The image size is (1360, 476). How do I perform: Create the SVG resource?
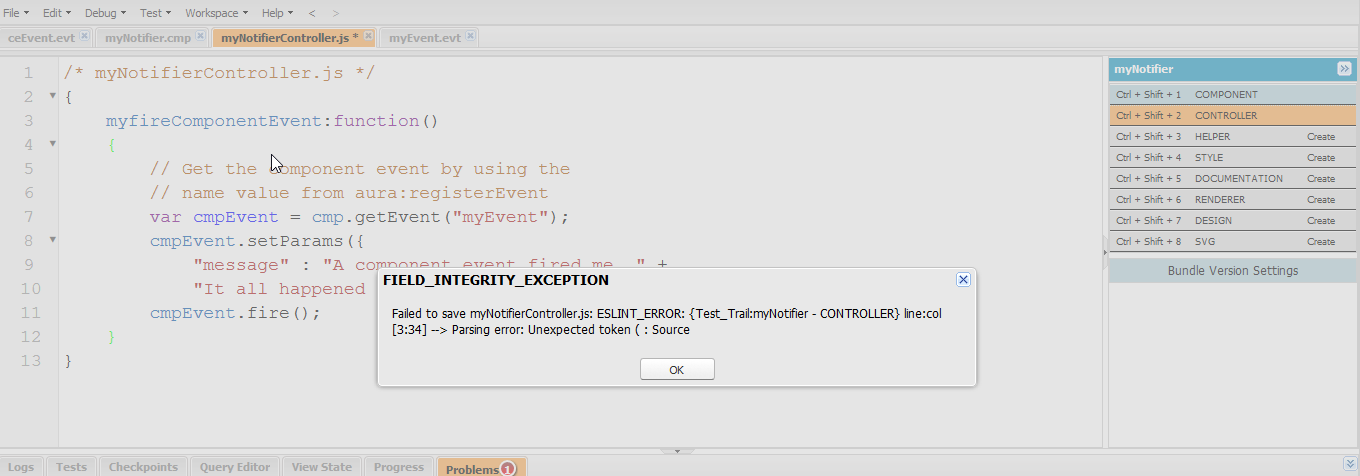(1320, 242)
